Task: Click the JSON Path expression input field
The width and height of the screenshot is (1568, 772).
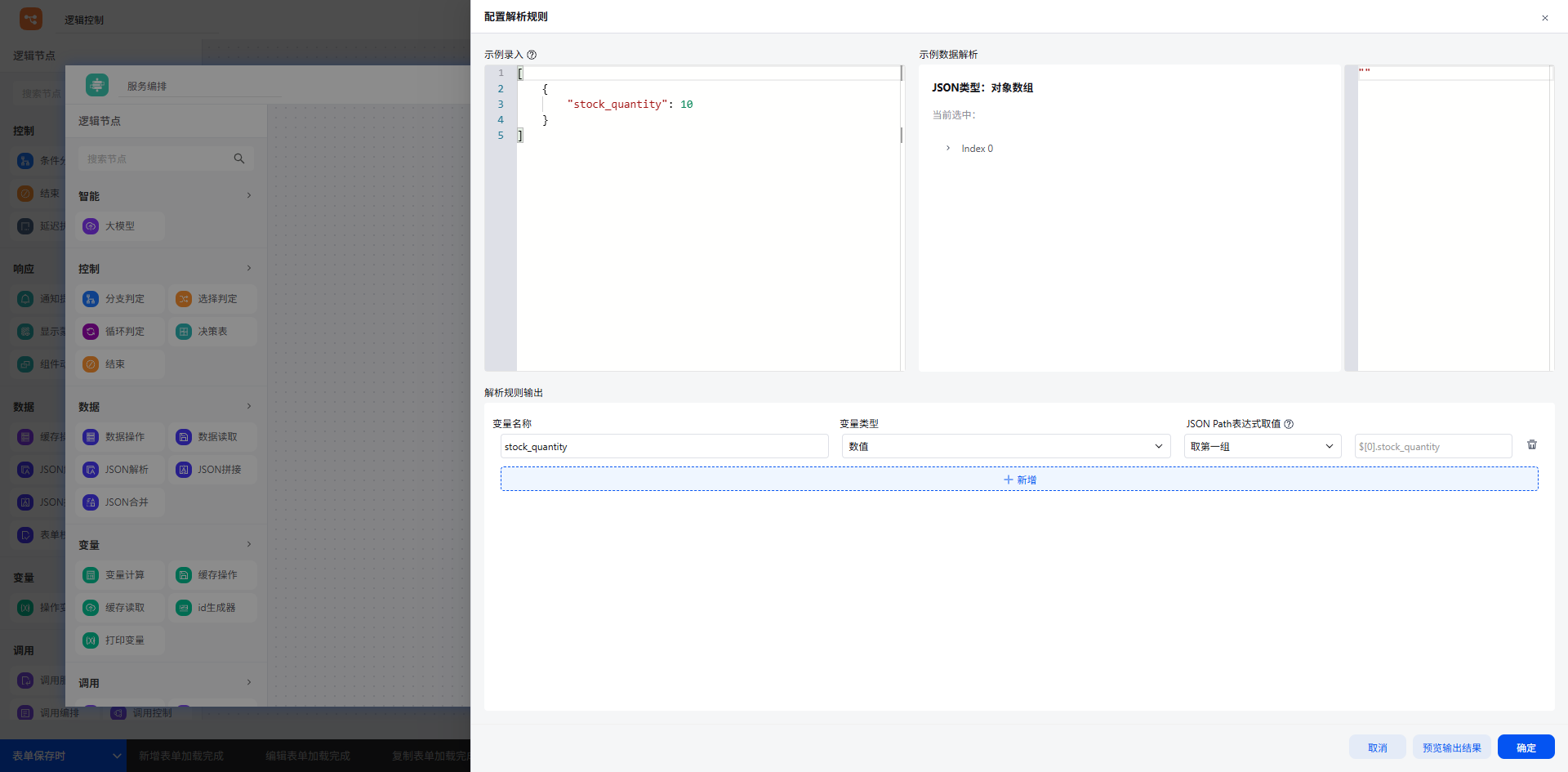Action: (1433, 446)
